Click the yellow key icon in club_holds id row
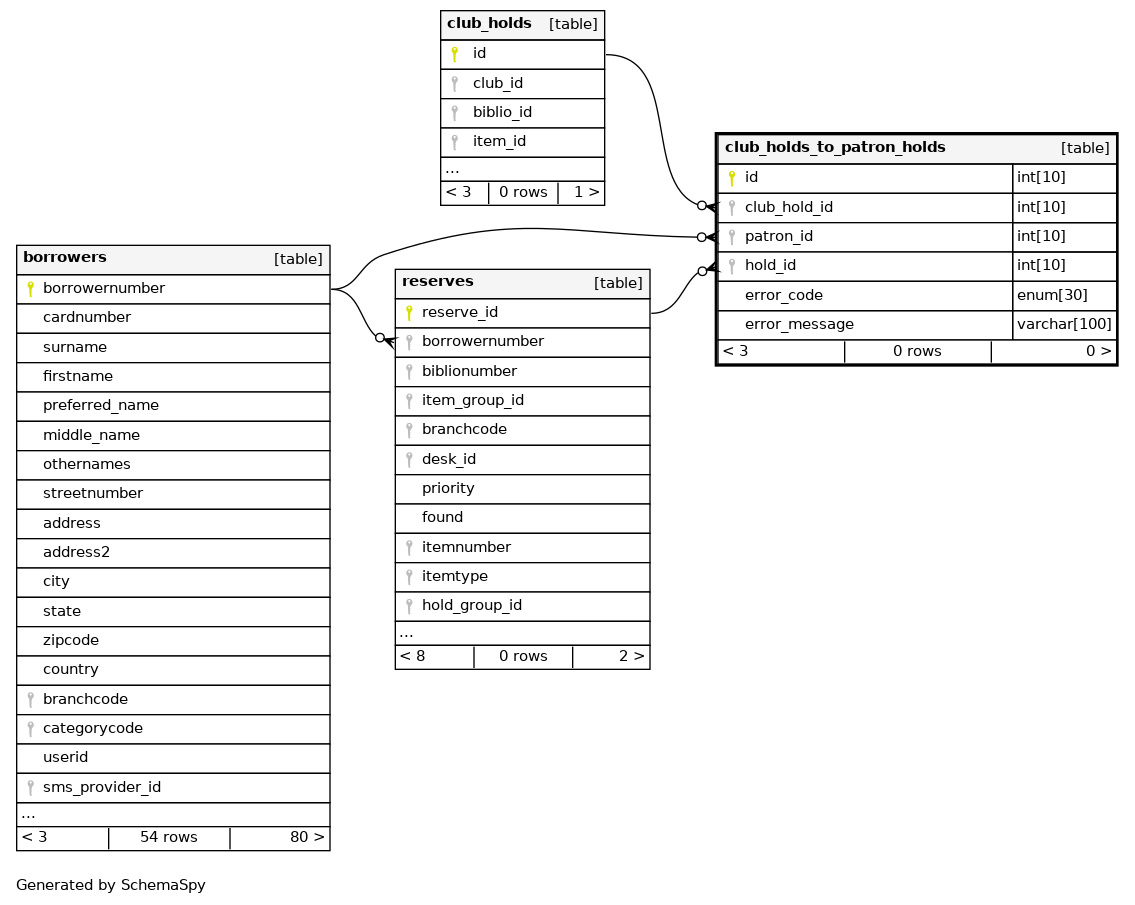1135x905 pixels. click(x=455, y=54)
